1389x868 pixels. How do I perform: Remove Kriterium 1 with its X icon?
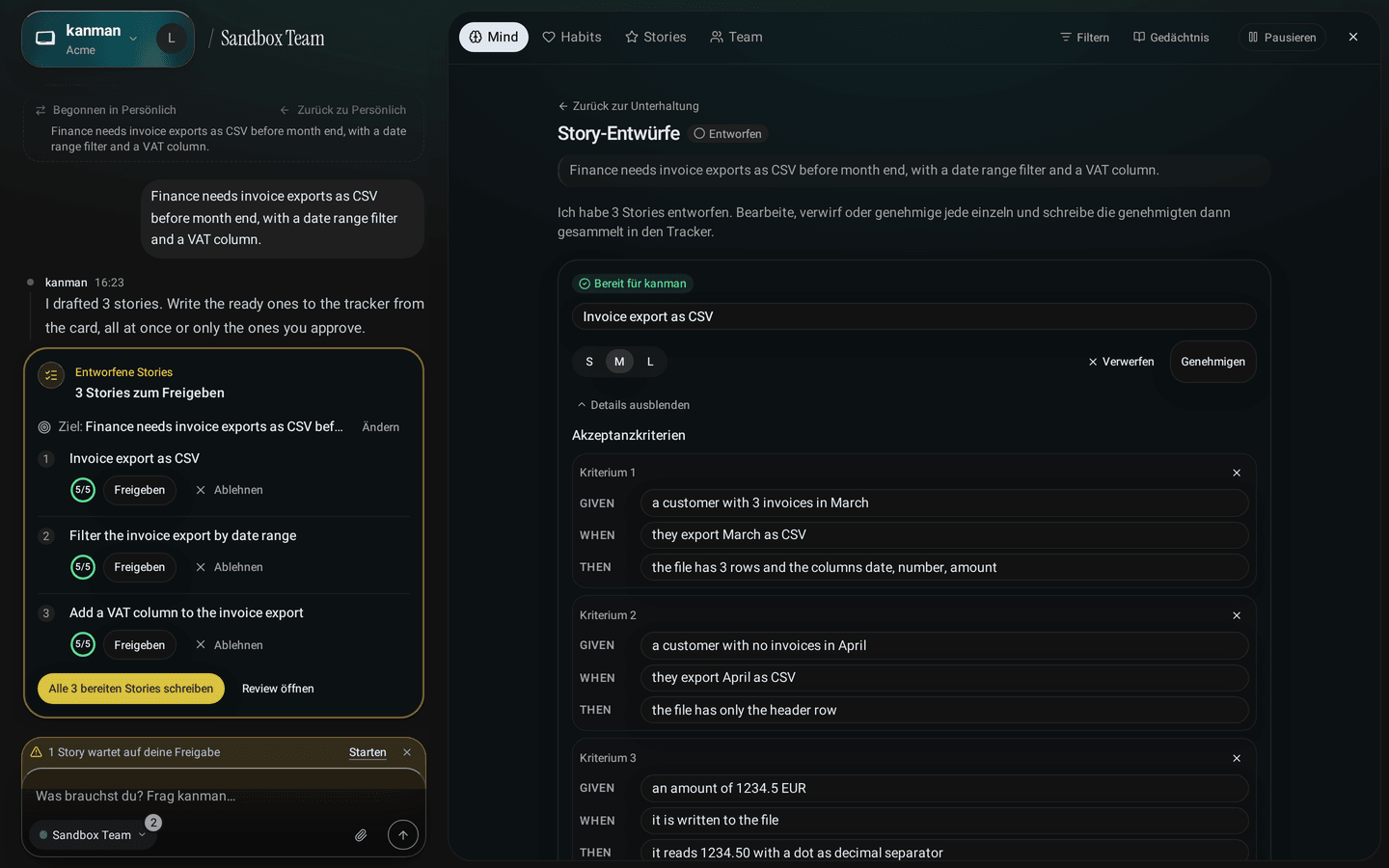pos(1237,473)
